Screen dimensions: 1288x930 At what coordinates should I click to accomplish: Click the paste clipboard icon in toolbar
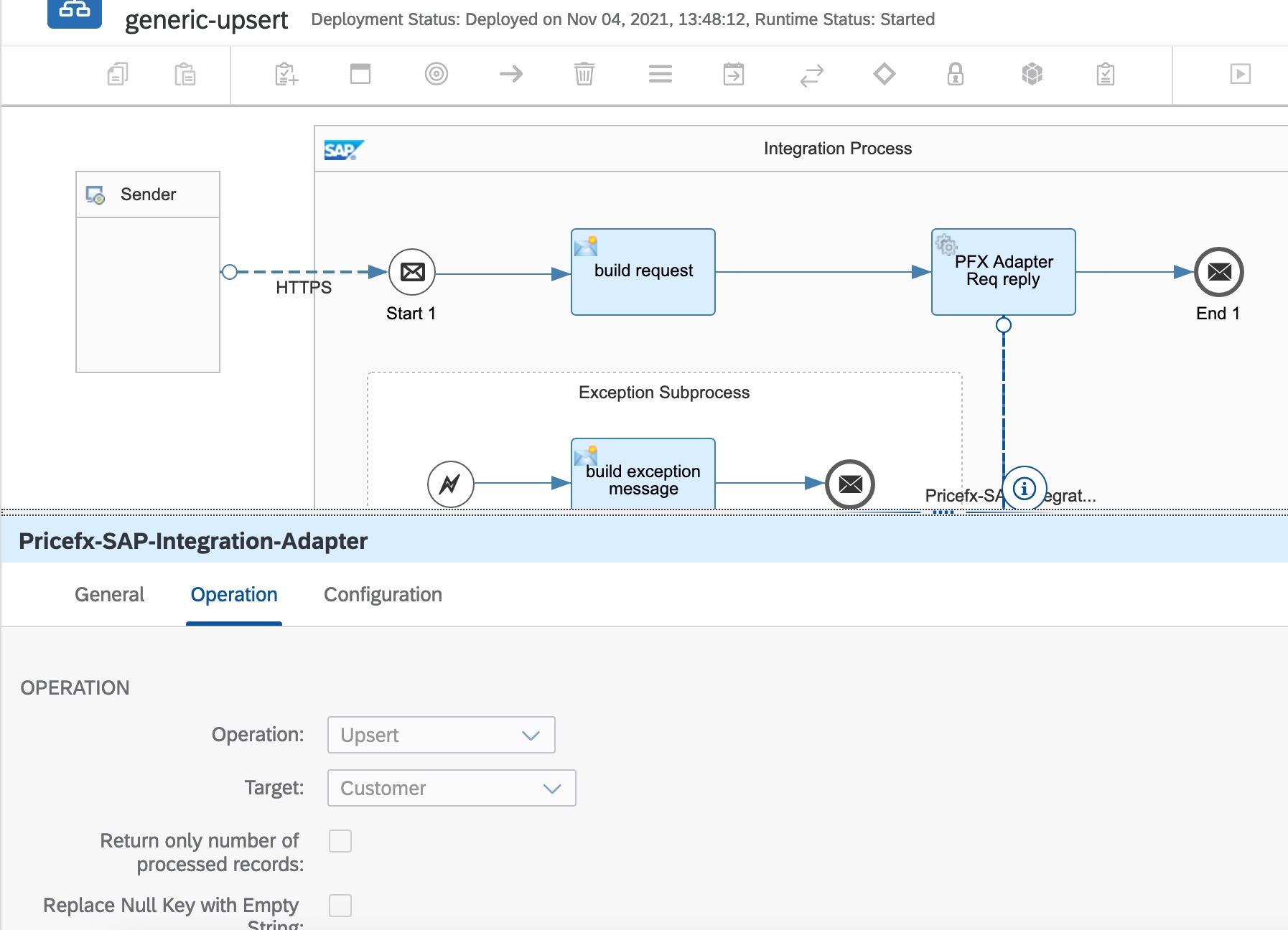(185, 74)
